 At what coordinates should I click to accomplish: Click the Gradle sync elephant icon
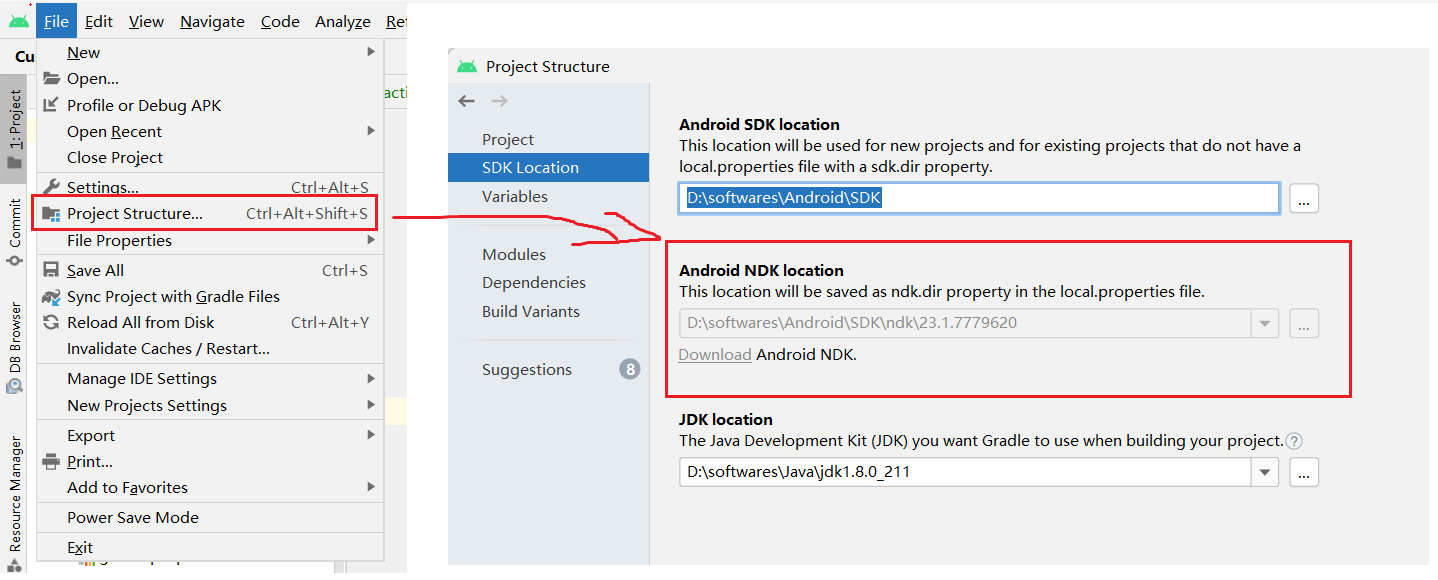pyautogui.click(x=52, y=296)
